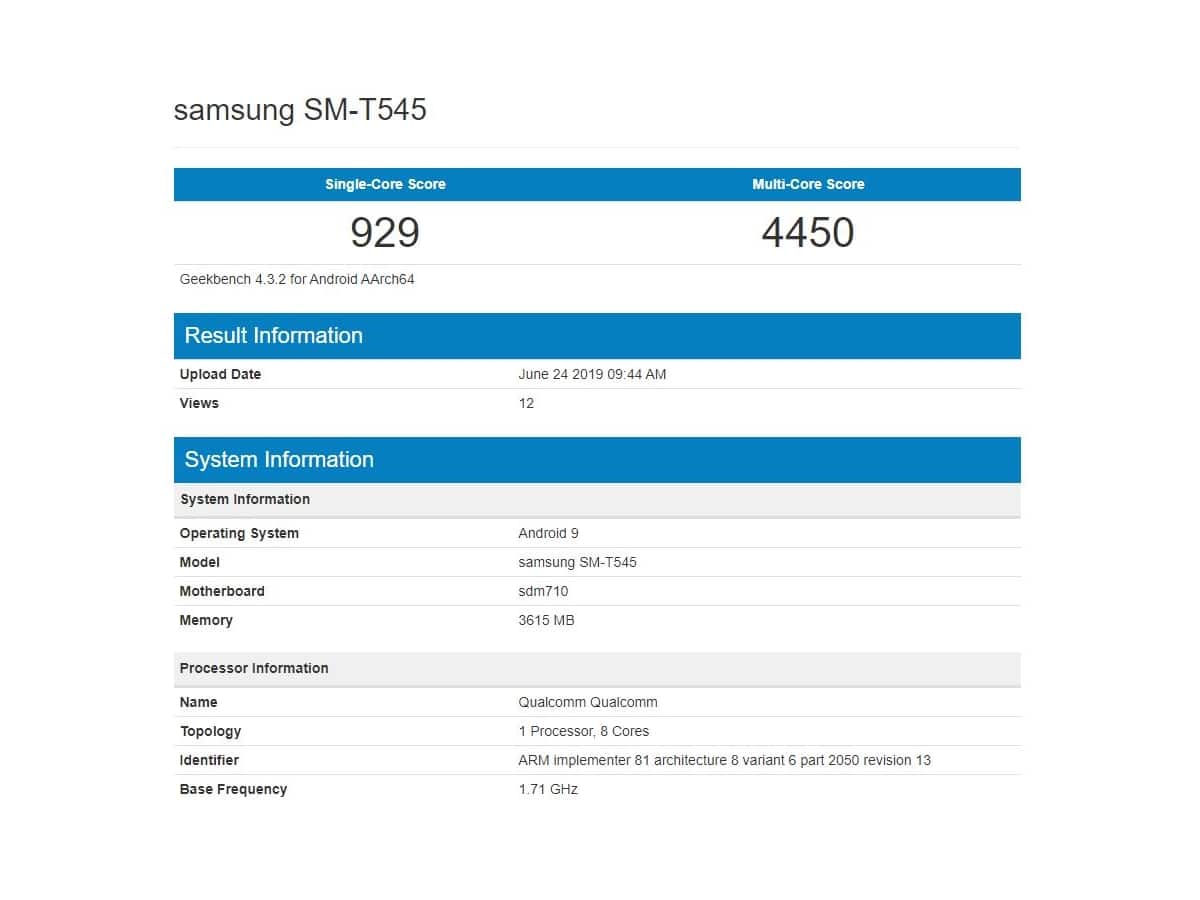The width and height of the screenshot is (1200, 900).
Task: Click the Base Frequency label
Action: (233, 789)
